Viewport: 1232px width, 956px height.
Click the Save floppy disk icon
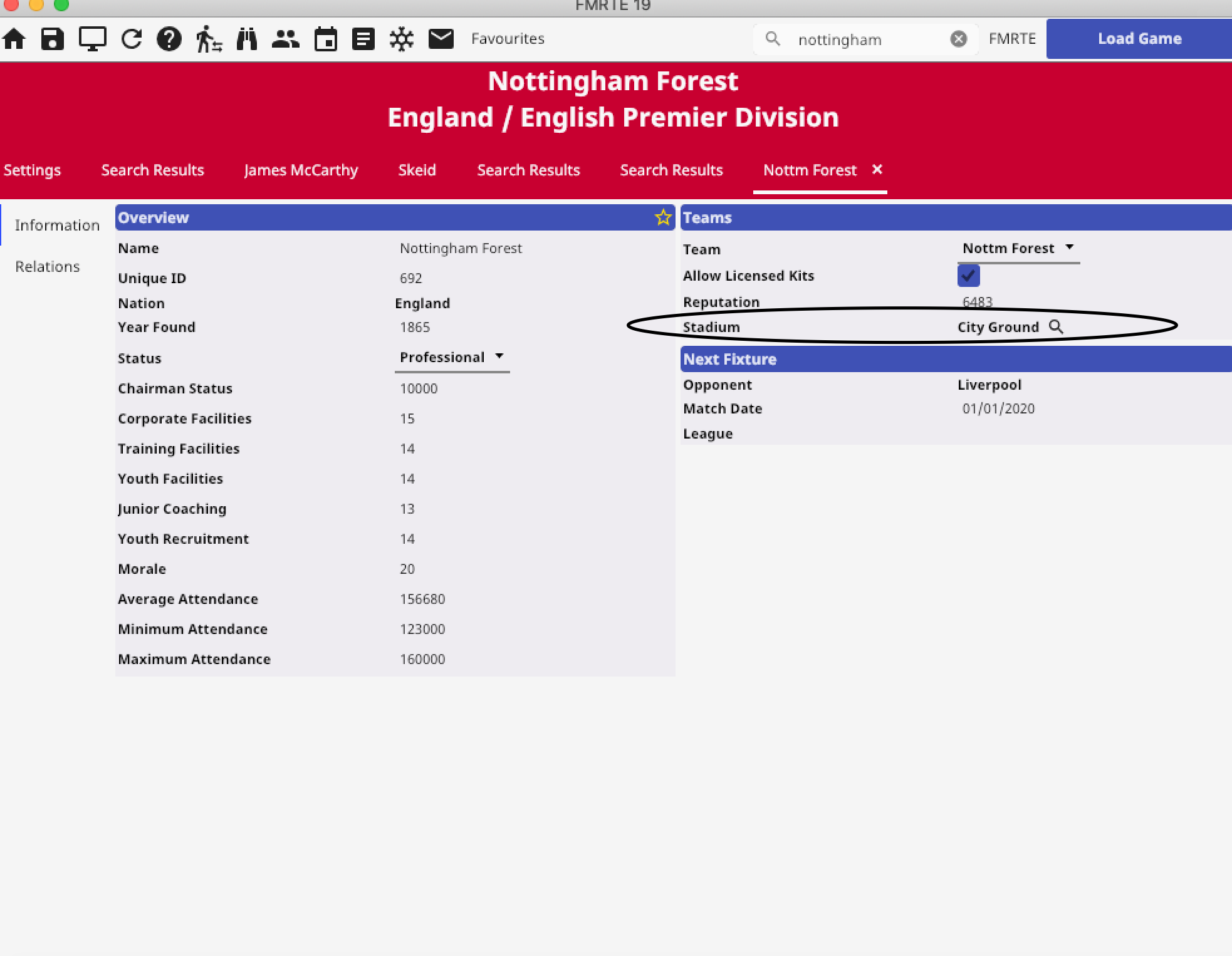pyautogui.click(x=53, y=39)
